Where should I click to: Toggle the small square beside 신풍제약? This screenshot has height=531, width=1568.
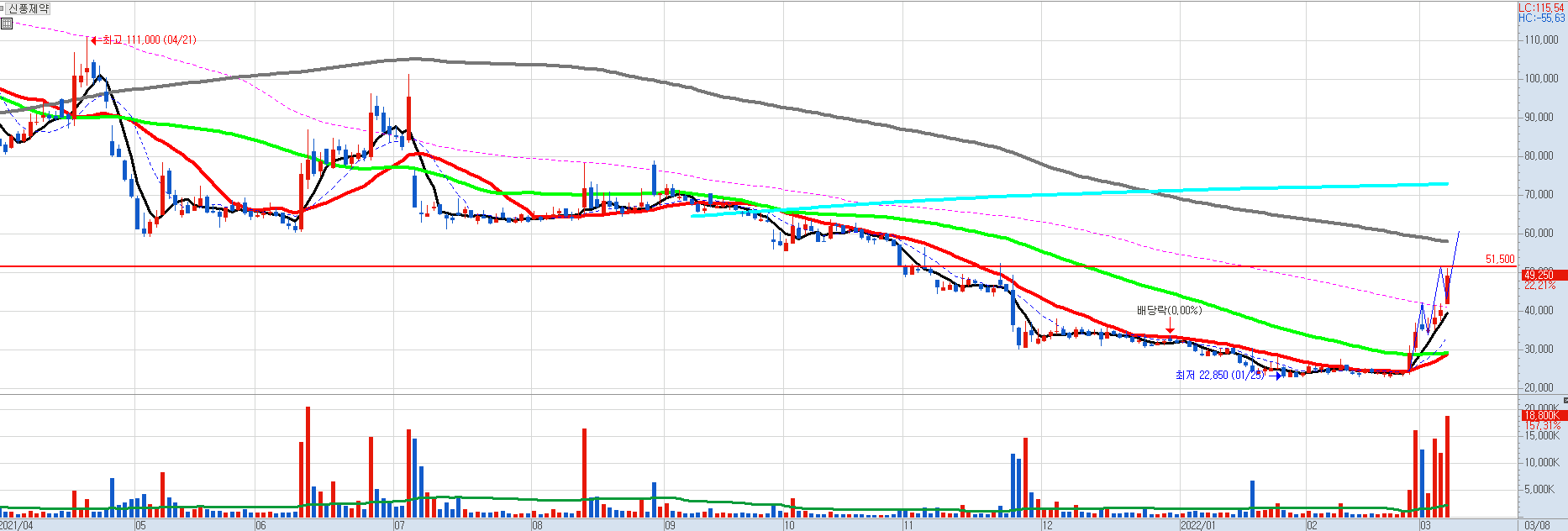[3, 8]
